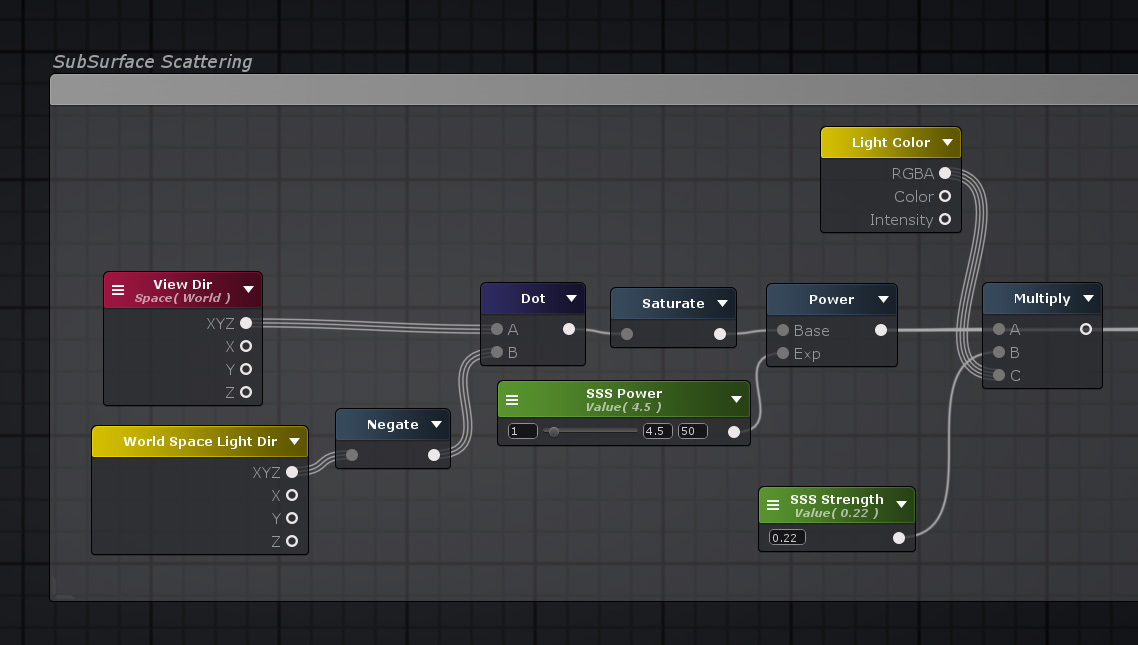This screenshot has height=645, width=1138.
Task: Open the SSS Power node hamburger menu
Action: (512, 400)
